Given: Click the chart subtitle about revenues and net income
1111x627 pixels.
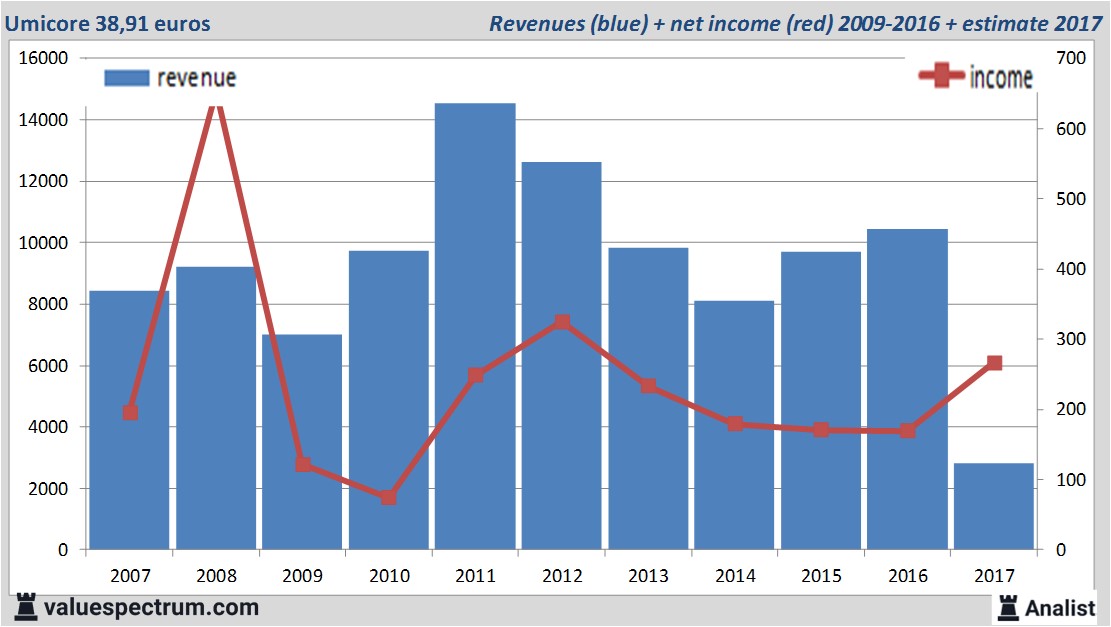Looking at the screenshot, I should [796, 23].
